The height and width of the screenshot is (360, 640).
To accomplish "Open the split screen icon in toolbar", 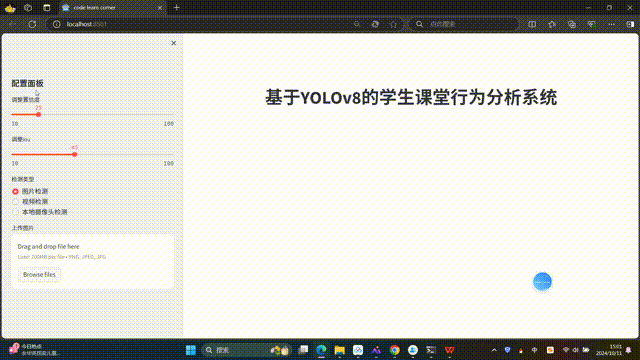I will (532, 24).
